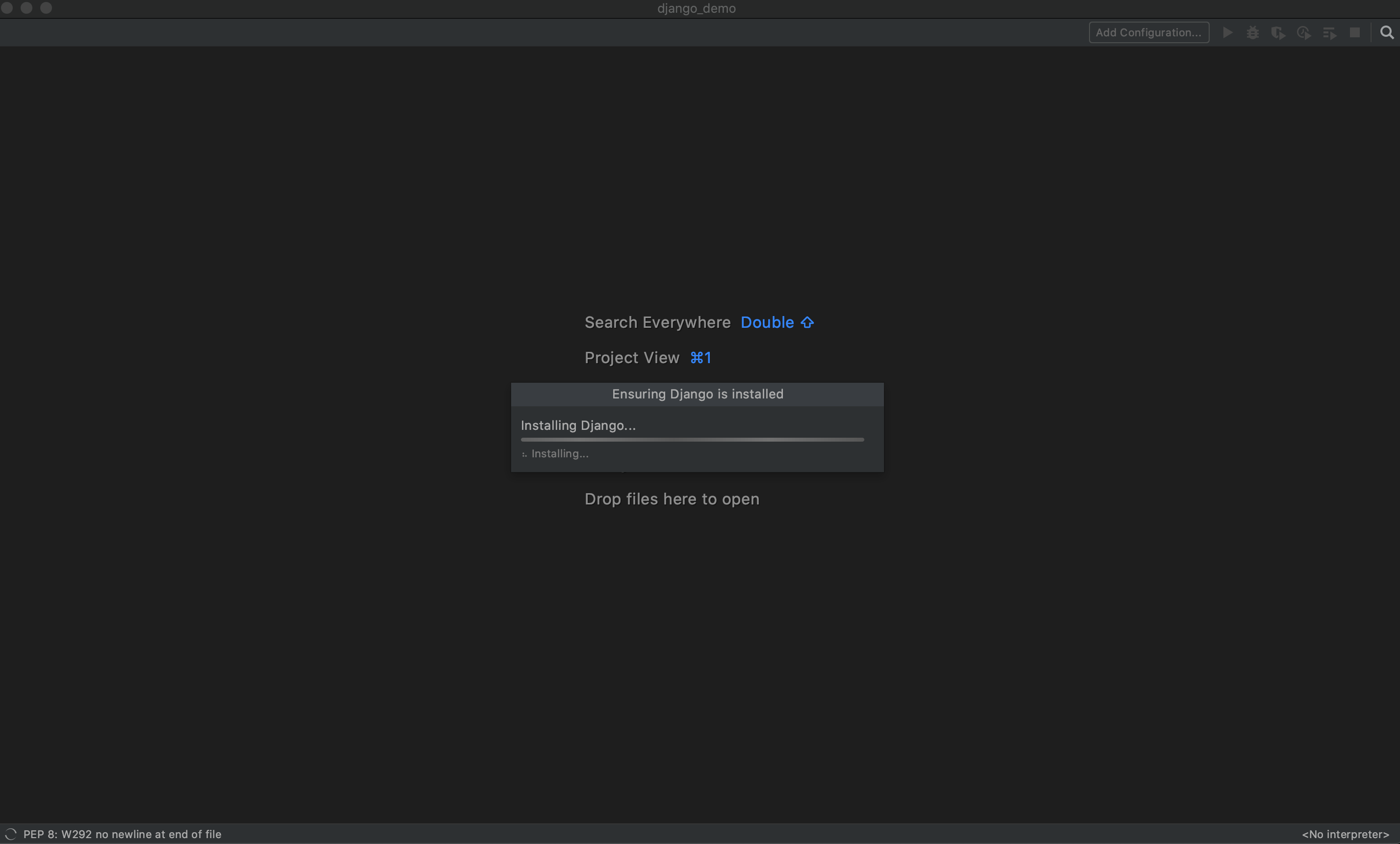Image resolution: width=1400 pixels, height=844 pixels.
Task: Open Search Everywhere magnifier icon
Action: pyautogui.click(x=1386, y=32)
